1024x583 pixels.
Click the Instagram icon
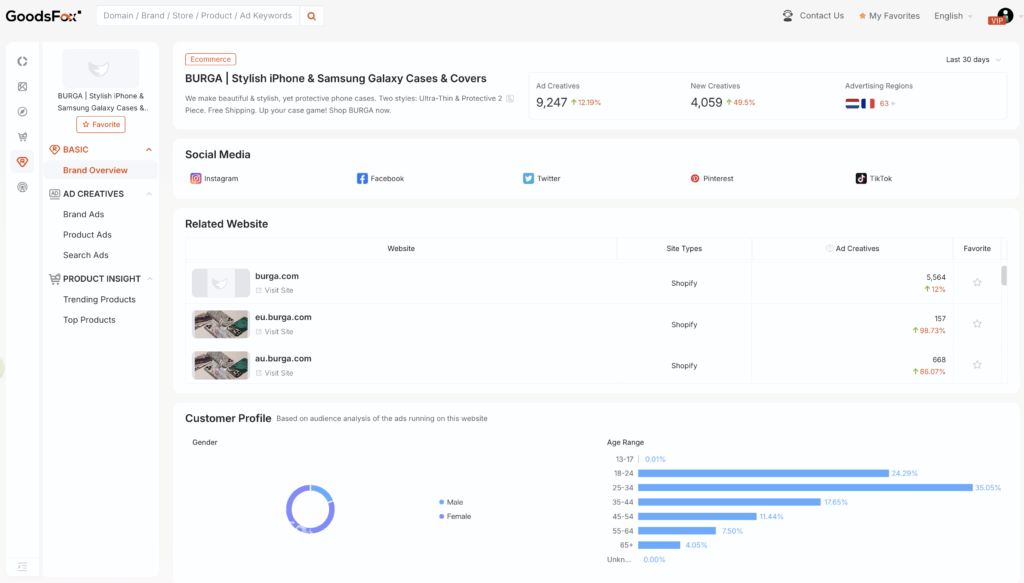click(x=195, y=178)
